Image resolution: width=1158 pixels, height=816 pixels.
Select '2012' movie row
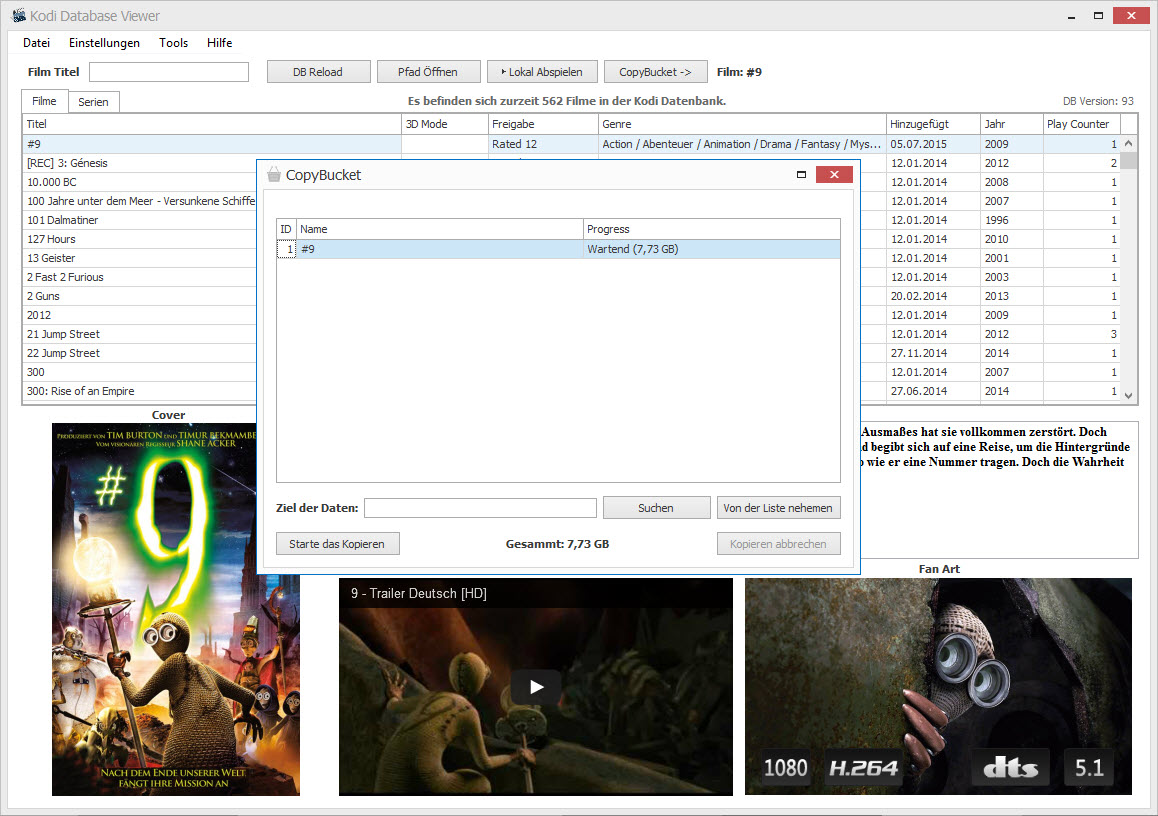point(140,315)
